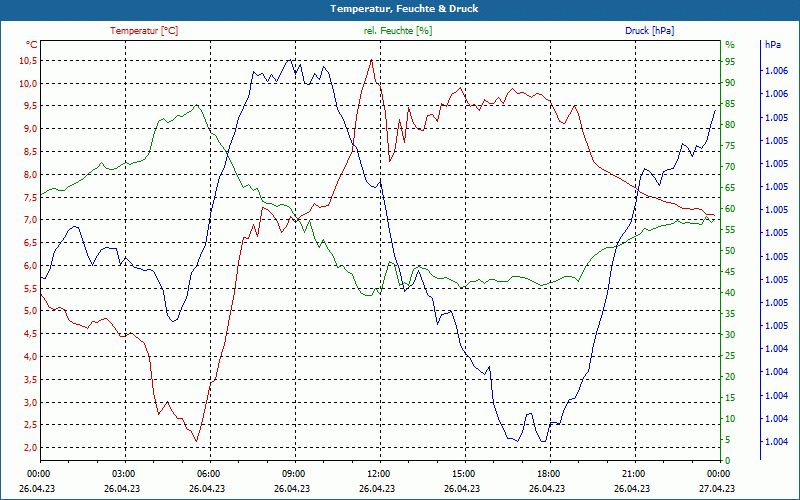
Task: Click temperature axis value '4,0'
Action: tap(30, 357)
